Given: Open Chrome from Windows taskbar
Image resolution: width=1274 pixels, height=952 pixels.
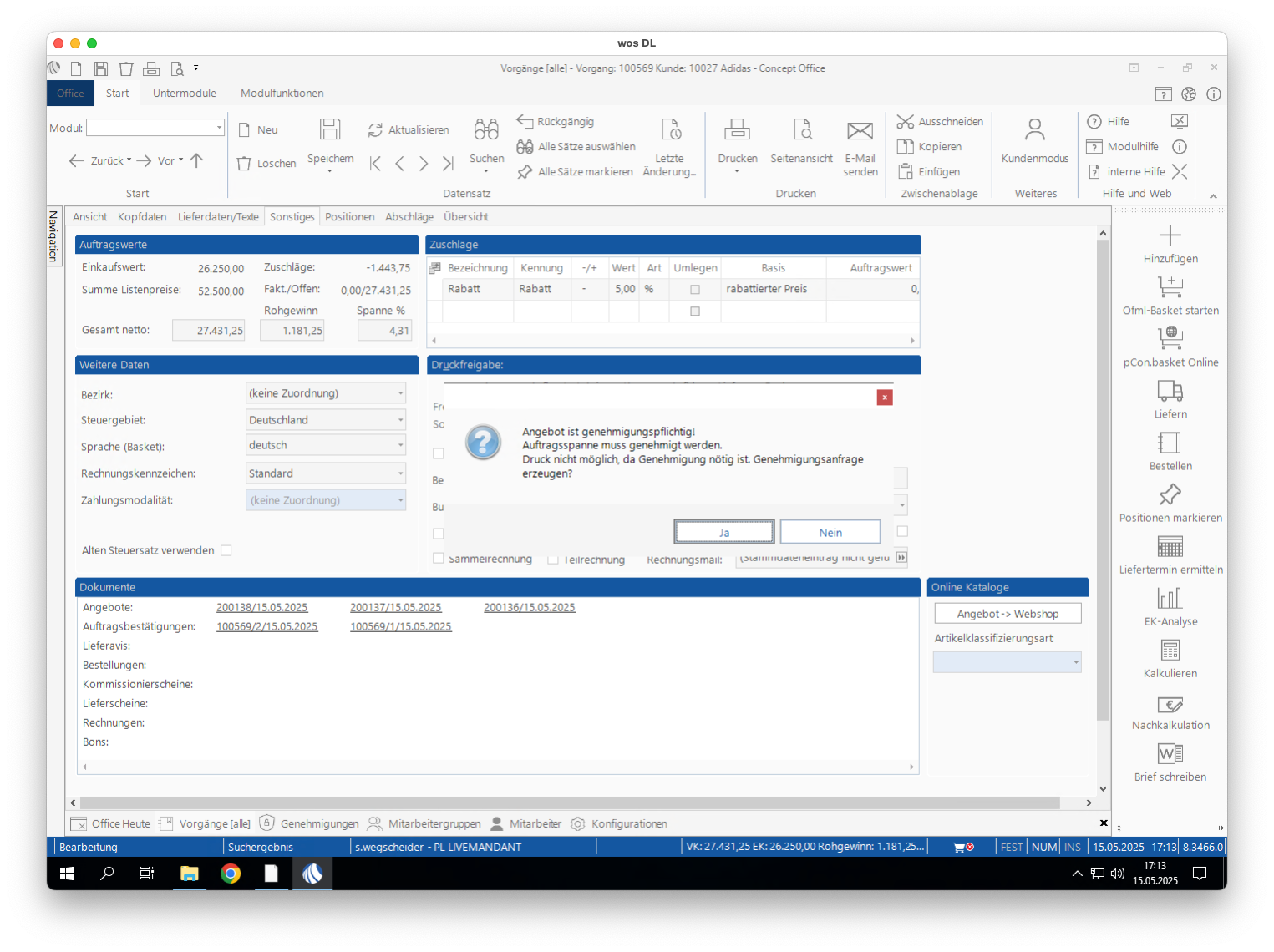Looking at the screenshot, I should coord(231,874).
